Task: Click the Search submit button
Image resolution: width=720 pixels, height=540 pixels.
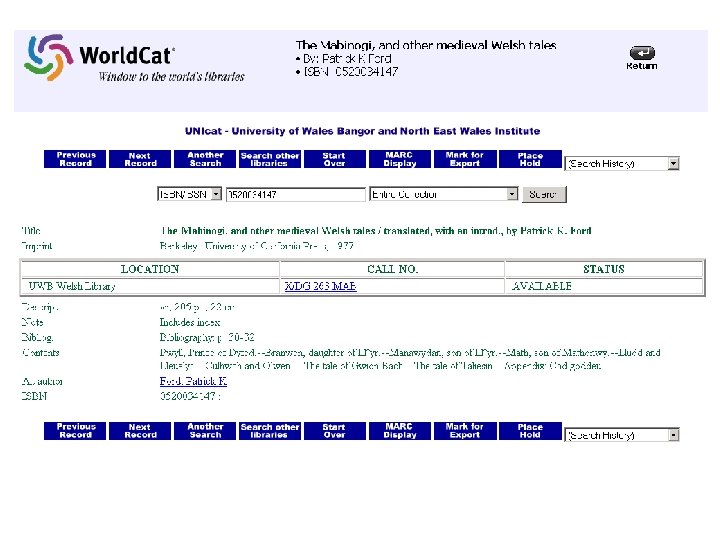Action: (x=544, y=194)
